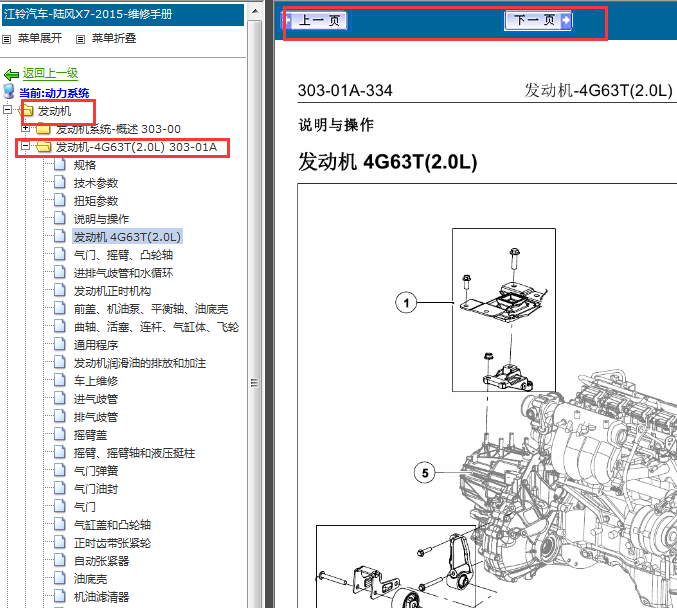The image size is (677, 608).
Task: Open the 车上维修 page
Action: (x=96, y=381)
